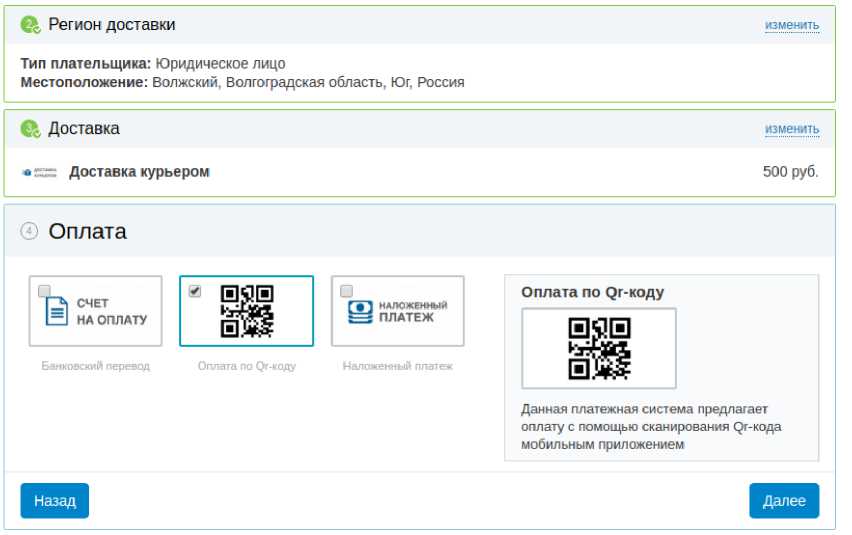The height and width of the screenshot is (535, 852).
Task: Click the Юридическое лицо payer type value
Action: pyautogui.click(x=221, y=64)
